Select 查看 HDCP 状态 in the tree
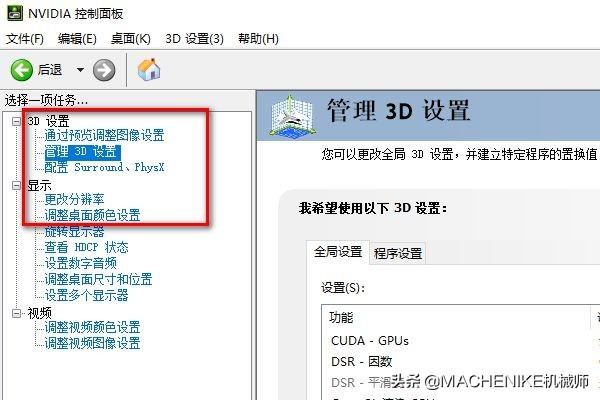The width and height of the screenshot is (600, 400). click(x=86, y=248)
